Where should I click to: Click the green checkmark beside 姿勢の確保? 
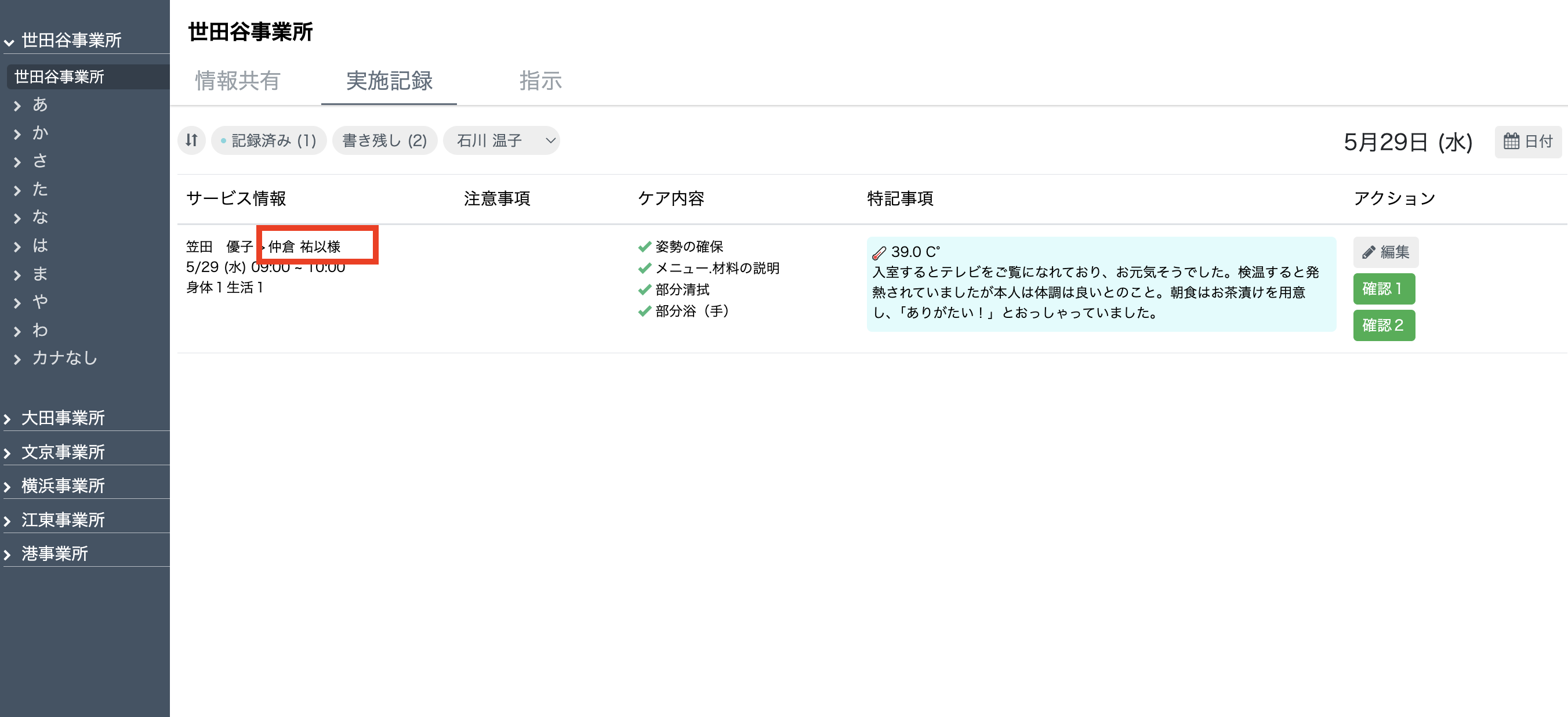pyautogui.click(x=644, y=246)
